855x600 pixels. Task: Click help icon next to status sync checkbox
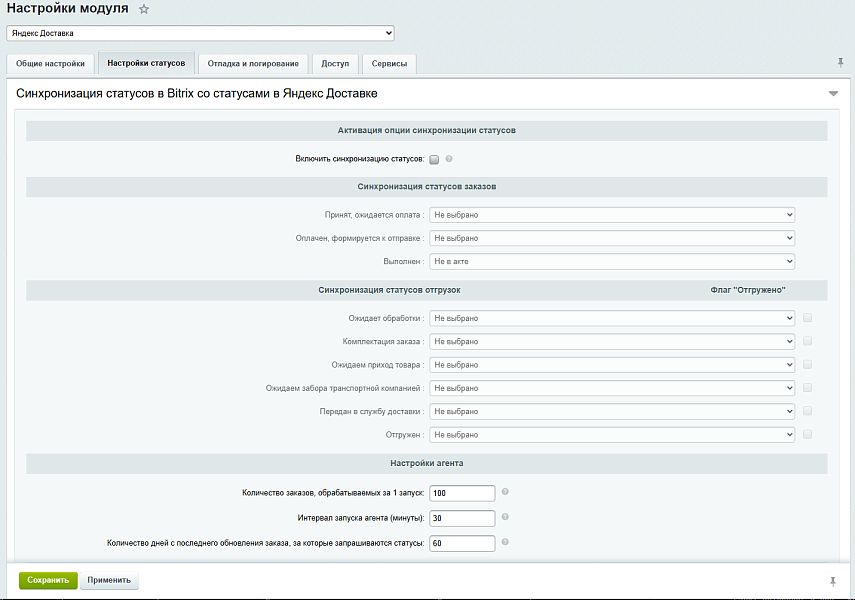450,159
